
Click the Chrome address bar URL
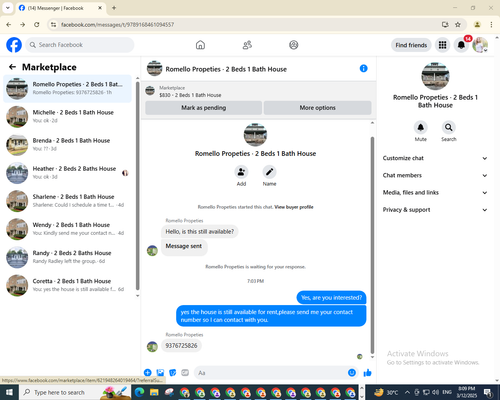tap(117, 25)
